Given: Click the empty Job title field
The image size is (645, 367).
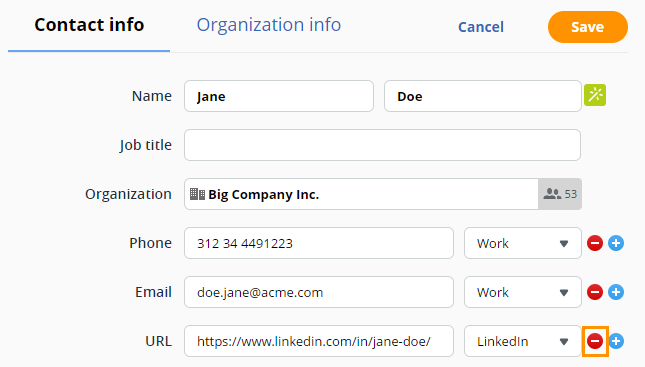Looking at the screenshot, I should [383, 145].
